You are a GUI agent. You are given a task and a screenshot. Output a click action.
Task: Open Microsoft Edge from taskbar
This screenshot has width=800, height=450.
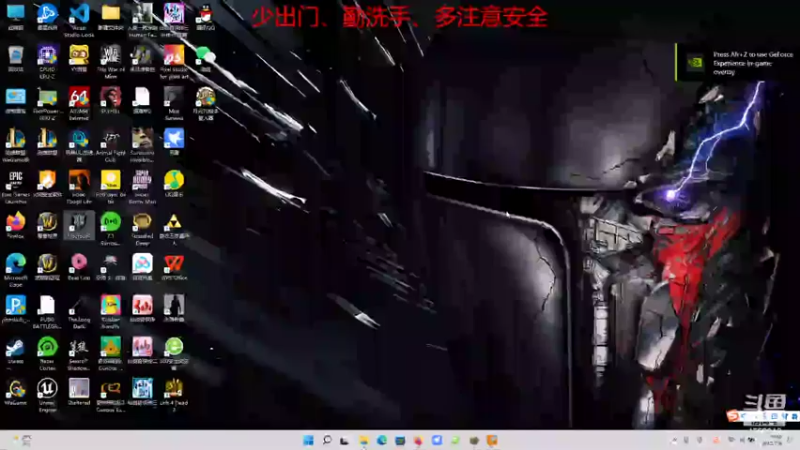tap(382, 440)
